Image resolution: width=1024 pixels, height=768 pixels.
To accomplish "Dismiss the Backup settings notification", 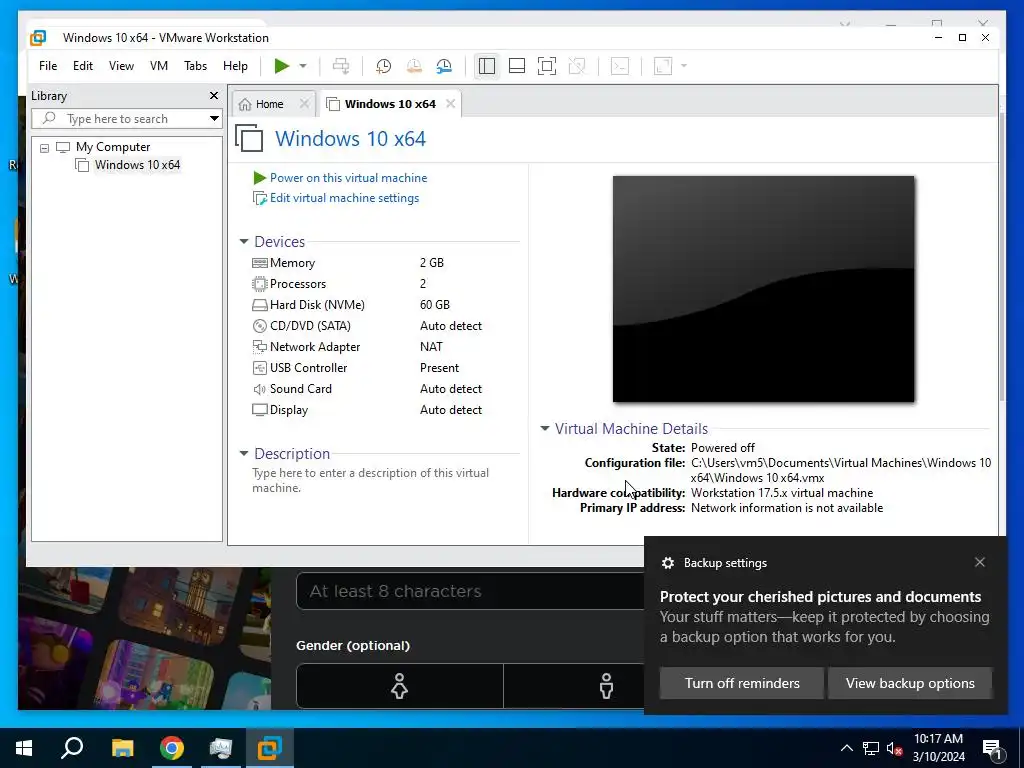I will click(980, 562).
